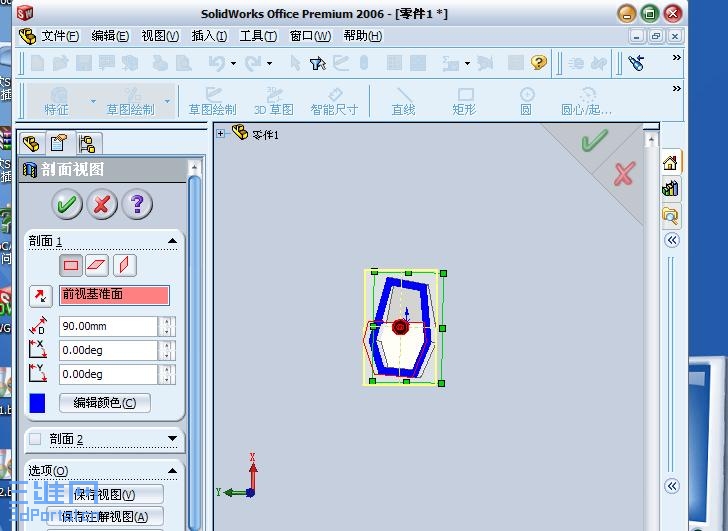Edit the Y rotation 0.00deg field
The image size is (728, 531).
[x=109, y=374]
